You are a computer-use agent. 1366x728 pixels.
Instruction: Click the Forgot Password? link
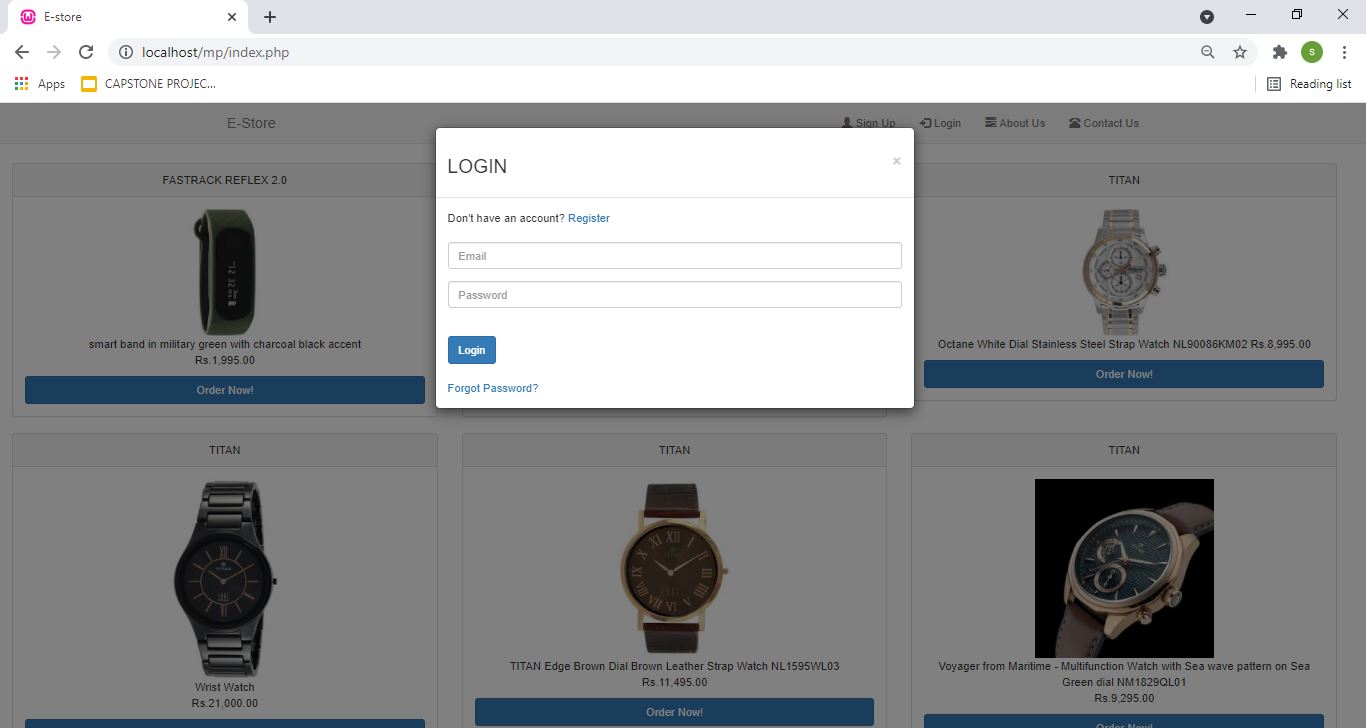[x=493, y=388]
